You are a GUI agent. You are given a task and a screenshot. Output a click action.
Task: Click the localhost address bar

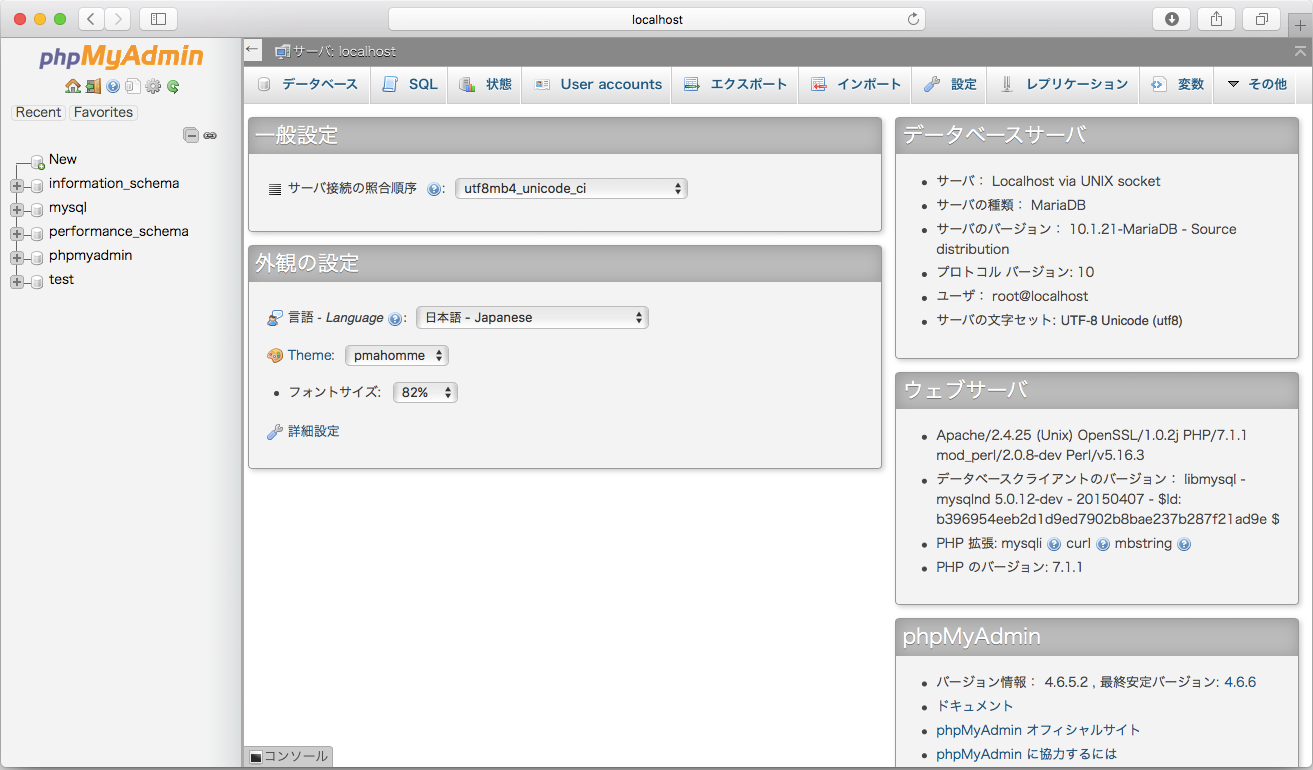click(x=657, y=19)
